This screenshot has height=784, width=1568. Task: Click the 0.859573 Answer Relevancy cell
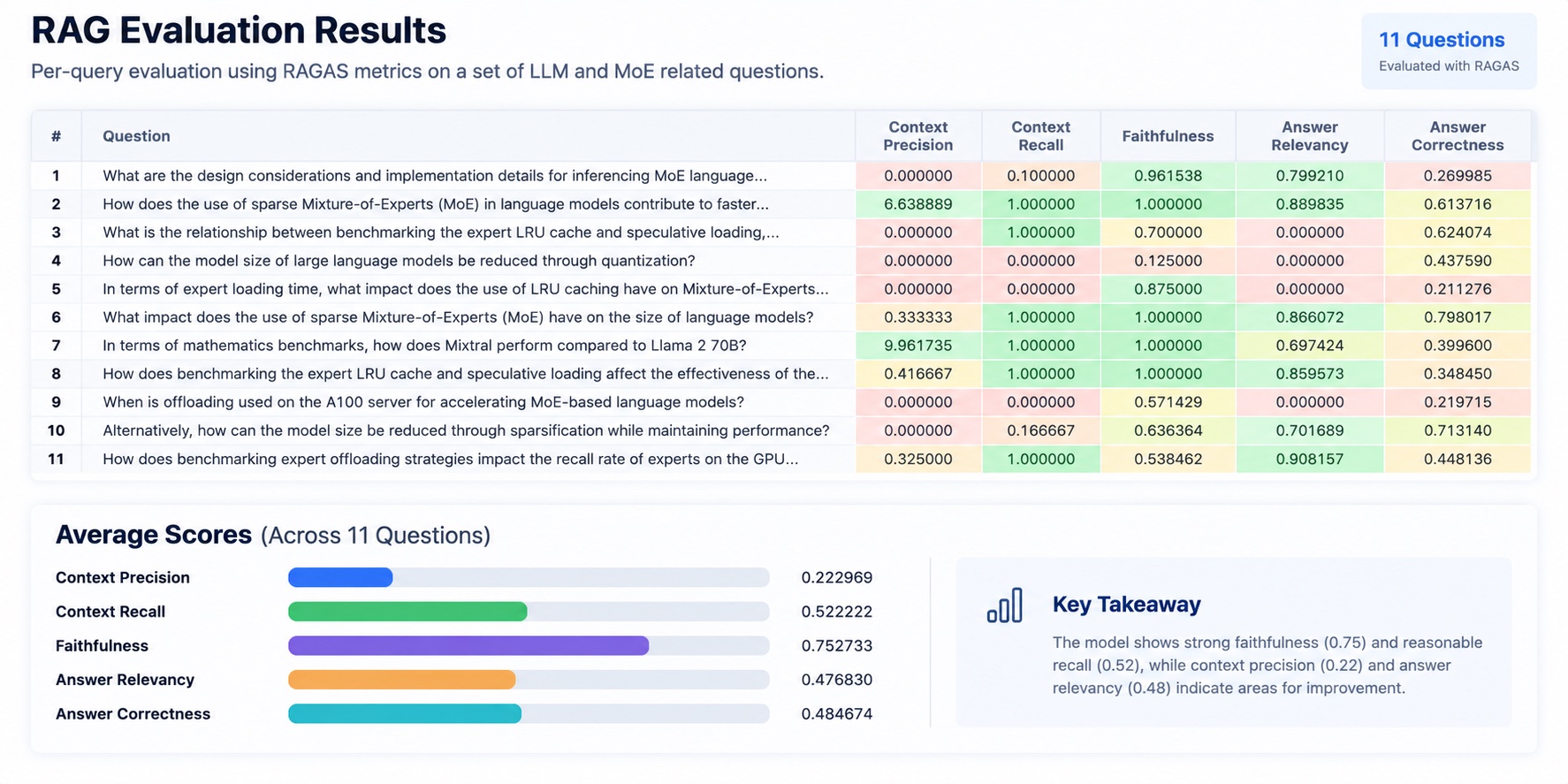[1310, 374]
